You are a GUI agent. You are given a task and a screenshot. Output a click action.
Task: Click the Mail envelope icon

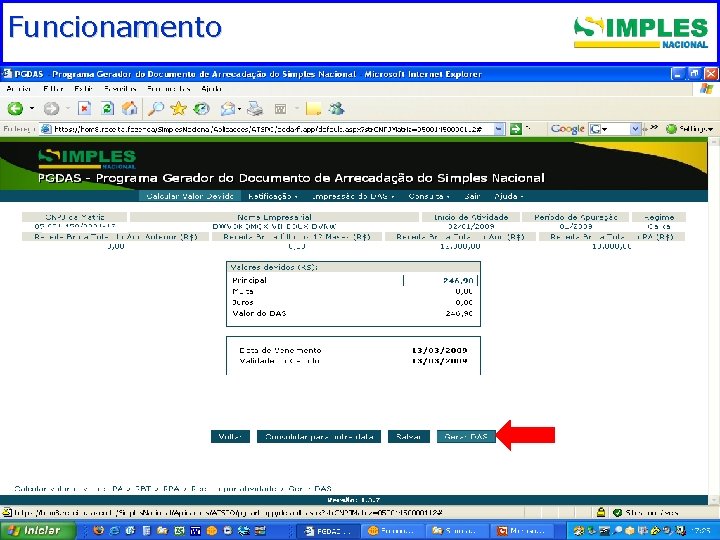coord(228,109)
